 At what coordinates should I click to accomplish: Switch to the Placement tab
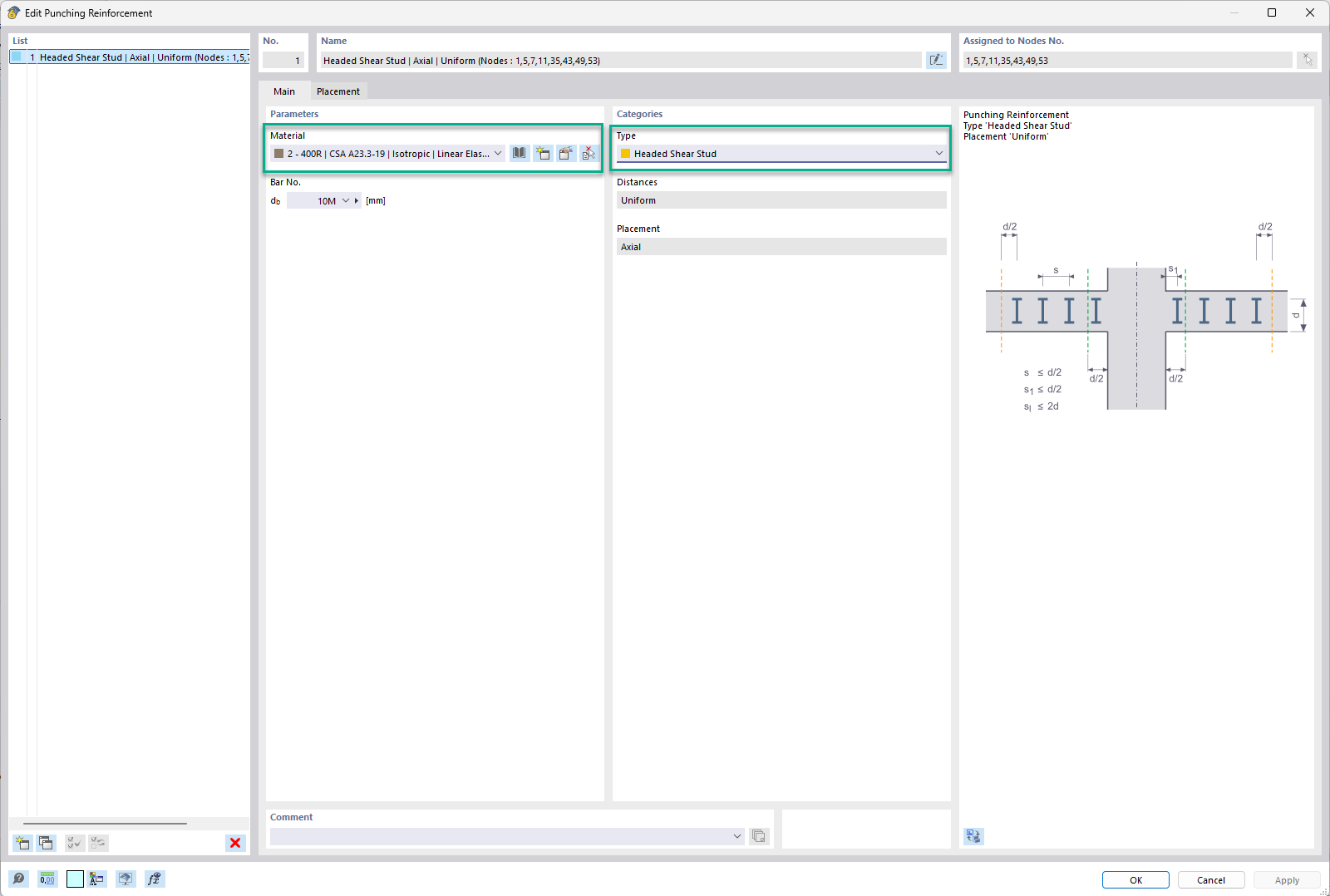[x=338, y=91]
